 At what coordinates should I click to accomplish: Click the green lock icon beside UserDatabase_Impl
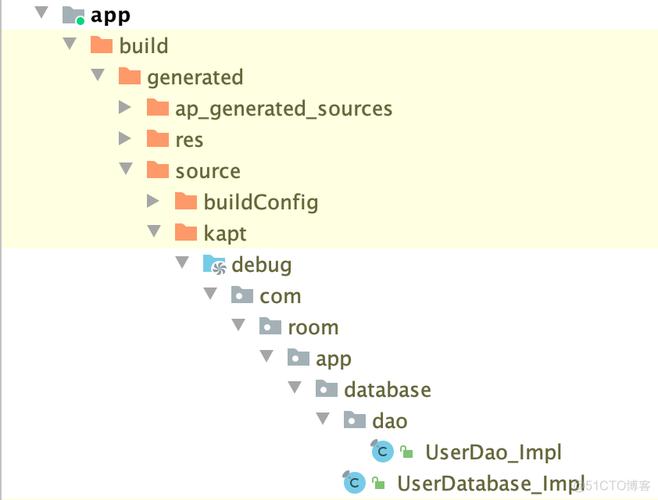click(378, 483)
